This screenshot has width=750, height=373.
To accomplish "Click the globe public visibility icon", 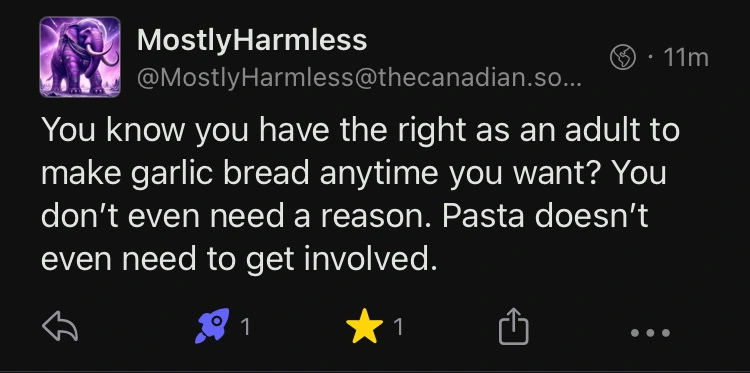I will point(623,58).
